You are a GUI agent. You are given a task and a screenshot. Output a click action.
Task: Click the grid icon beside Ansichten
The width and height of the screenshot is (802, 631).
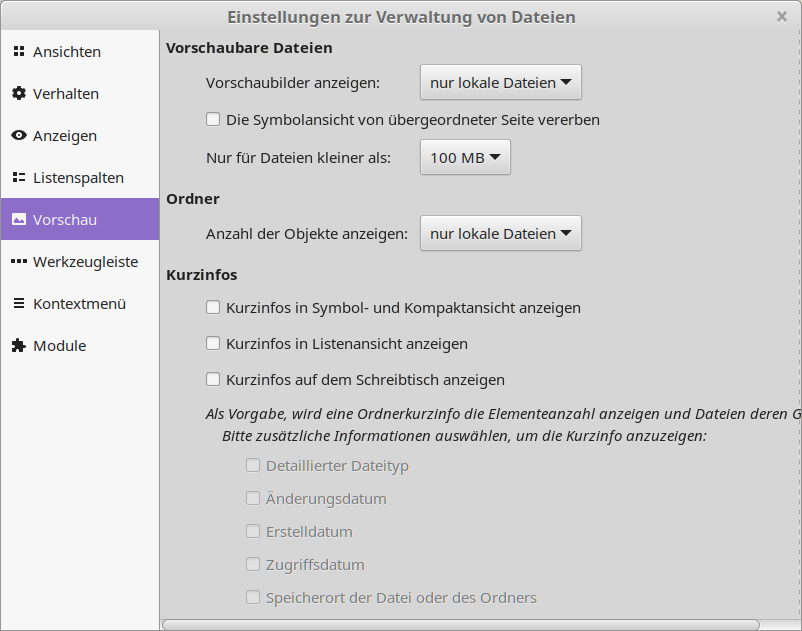tap(18, 52)
